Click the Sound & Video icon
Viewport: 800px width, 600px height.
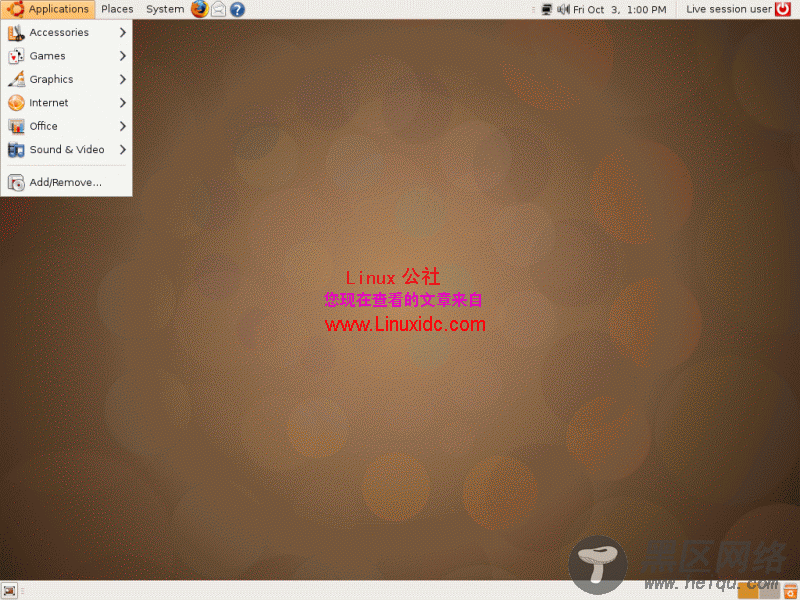16,149
